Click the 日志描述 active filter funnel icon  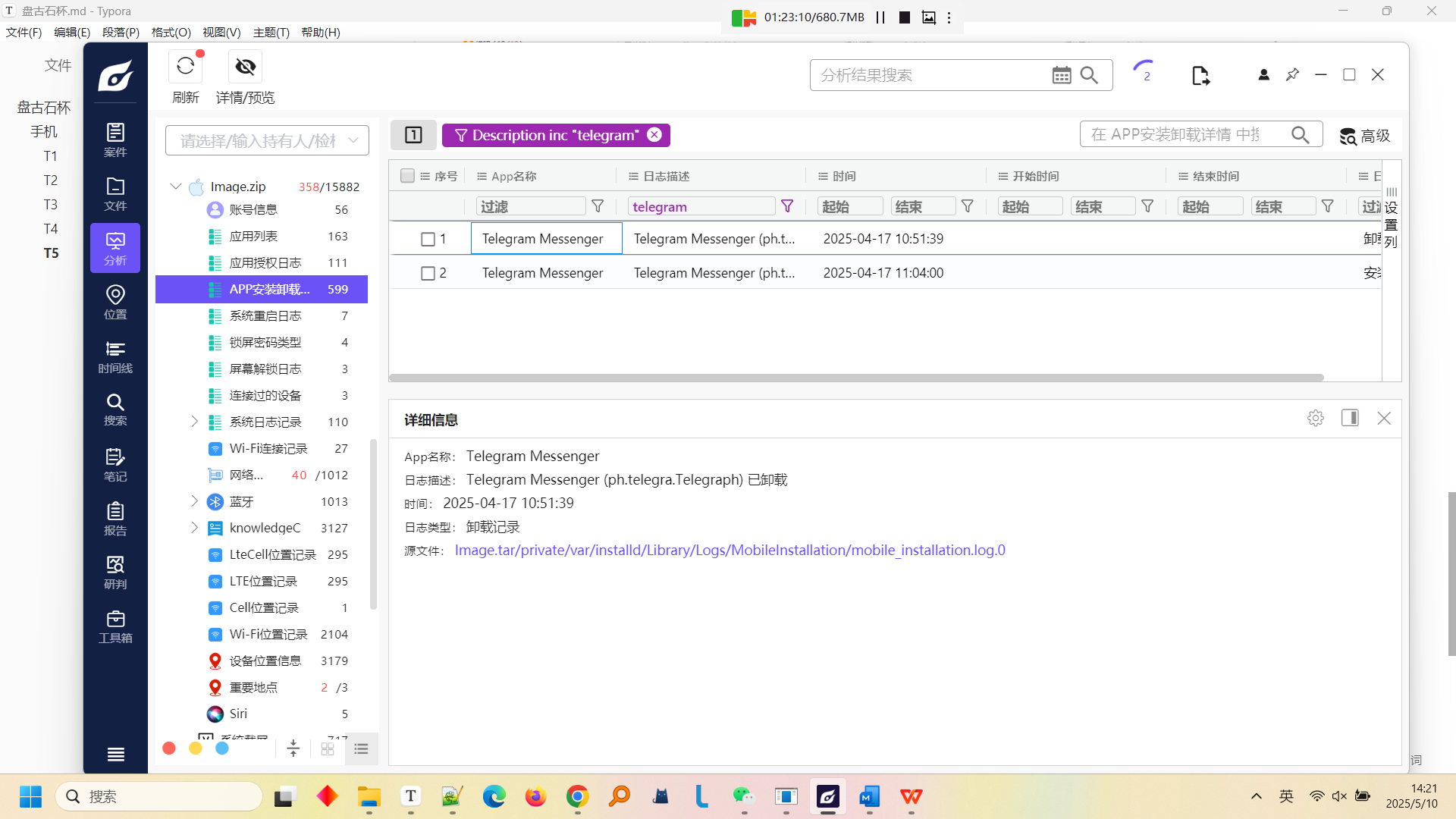pos(787,206)
